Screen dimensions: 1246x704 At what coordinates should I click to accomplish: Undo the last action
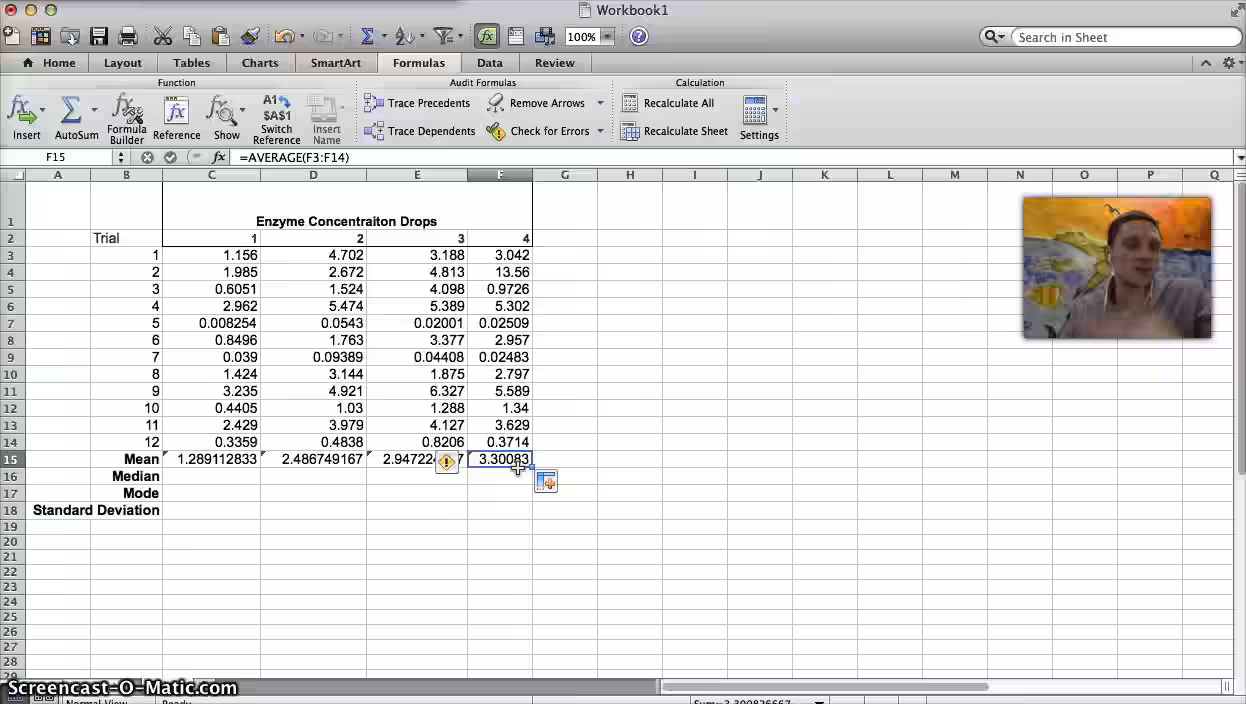[x=284, y=37]
